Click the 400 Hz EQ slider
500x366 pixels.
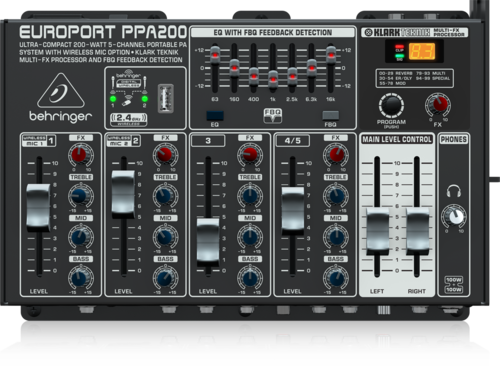click(x=254, y=76)
